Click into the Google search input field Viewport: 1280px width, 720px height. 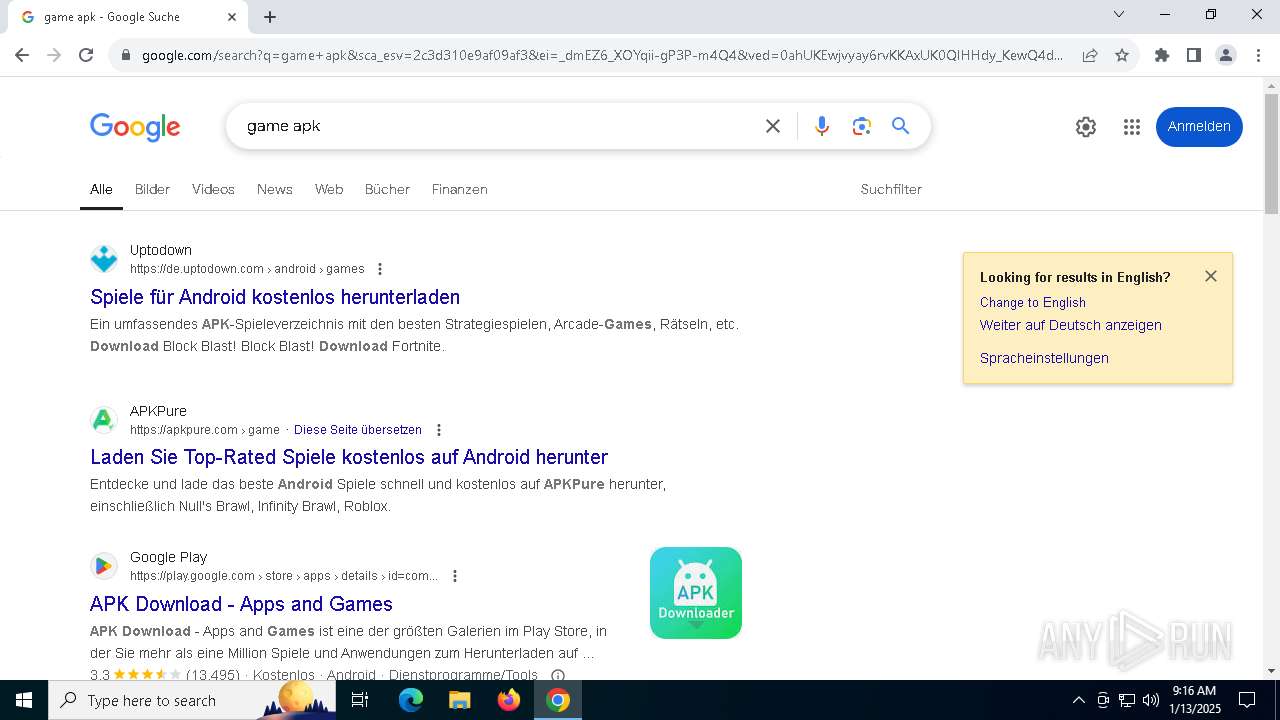pos(495,126)
